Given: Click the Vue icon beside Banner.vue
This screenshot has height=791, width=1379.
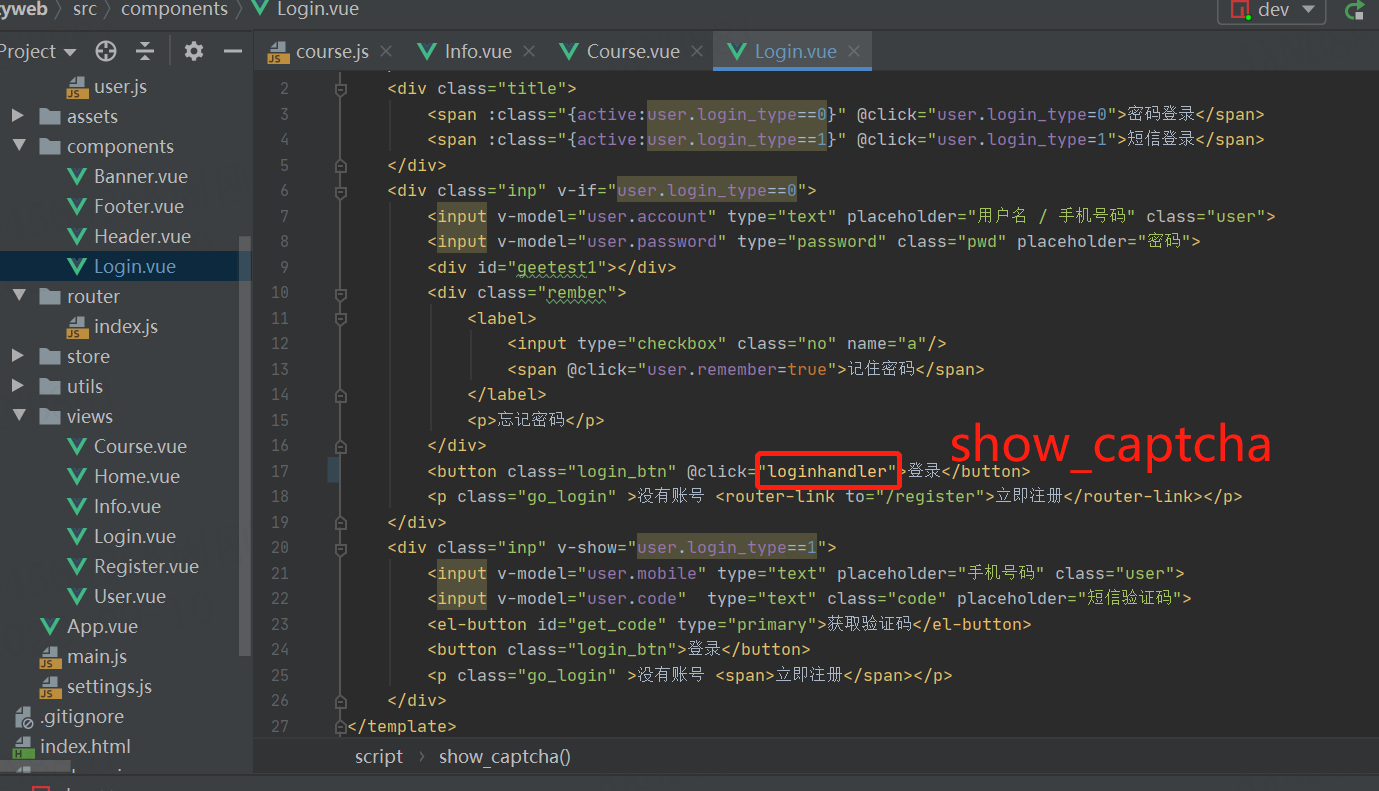Looking at the screenshot, I should click(x=77, y=177).
